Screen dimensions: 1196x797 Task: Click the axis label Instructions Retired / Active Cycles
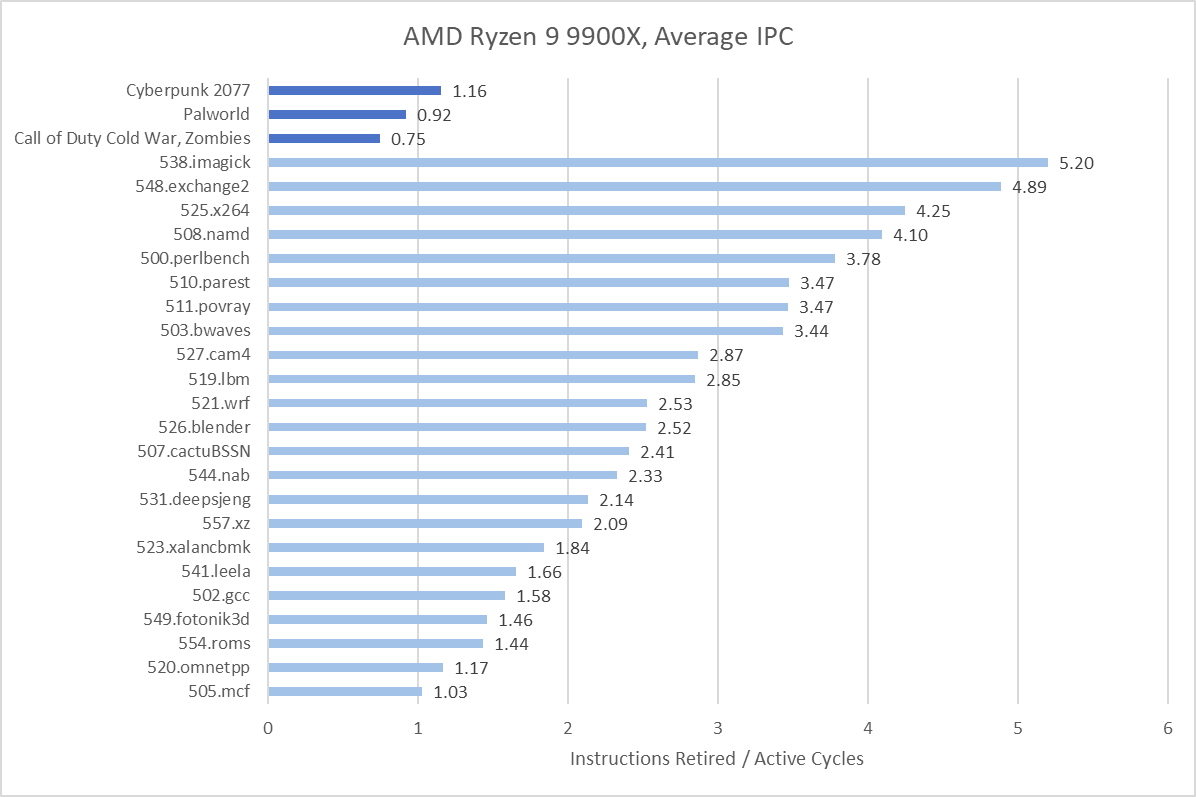[716, 759]
